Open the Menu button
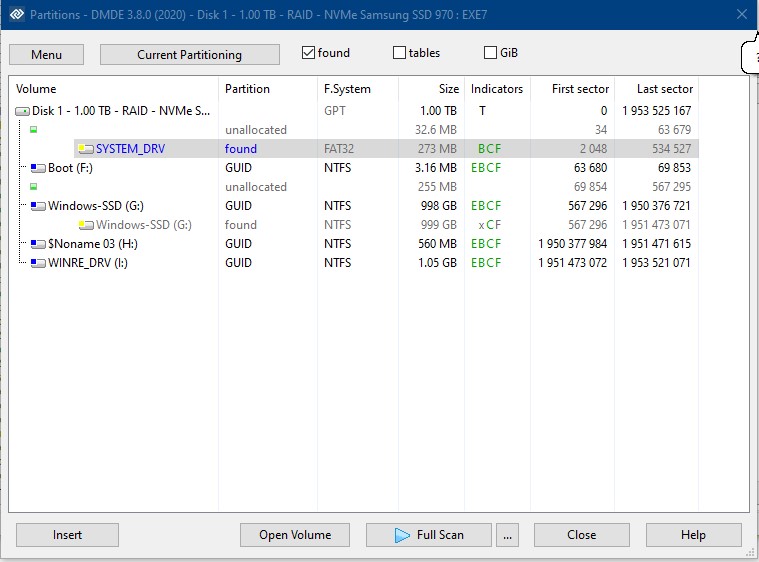 pos(46,55)
